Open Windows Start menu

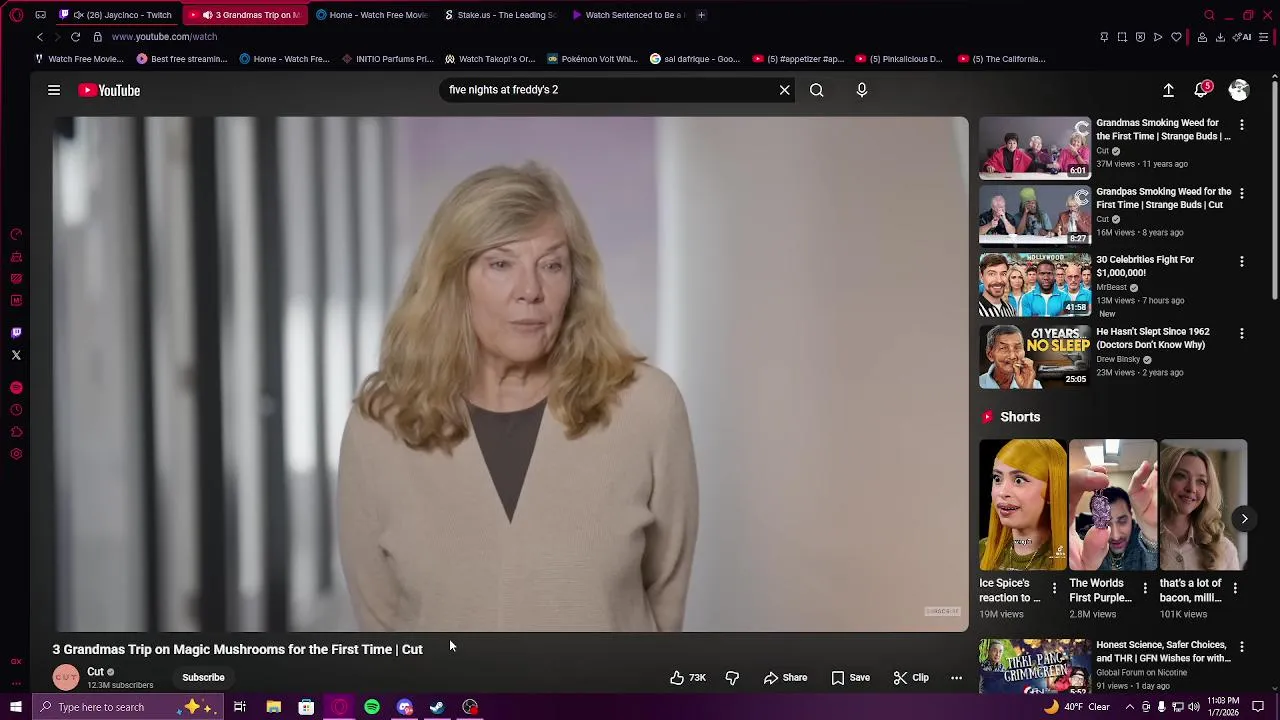(16, 707)
